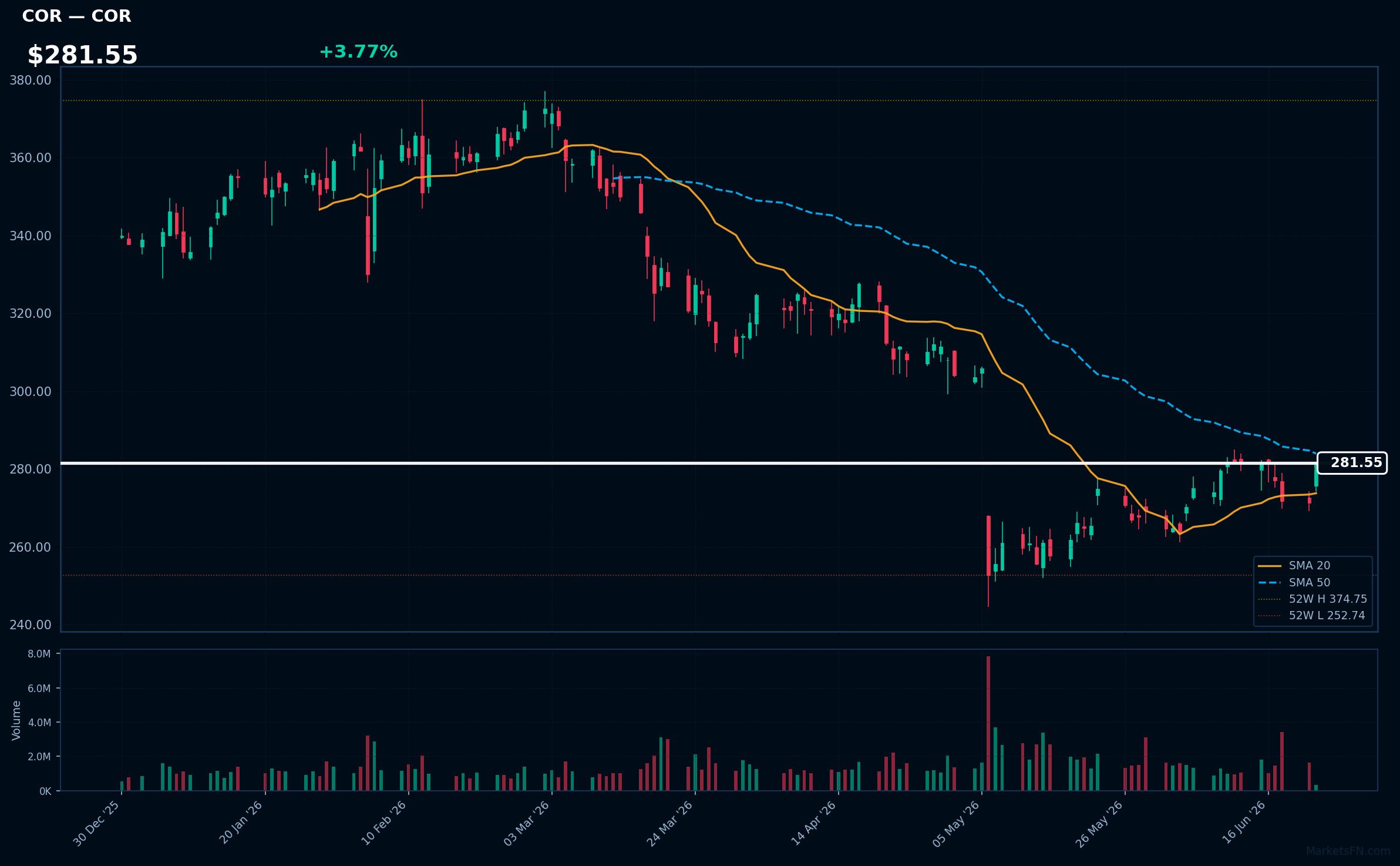Select the "2.0M" volume axis label
Image resolution: width=1400 pixels, height=866 pixels.
tap(39, 757)
